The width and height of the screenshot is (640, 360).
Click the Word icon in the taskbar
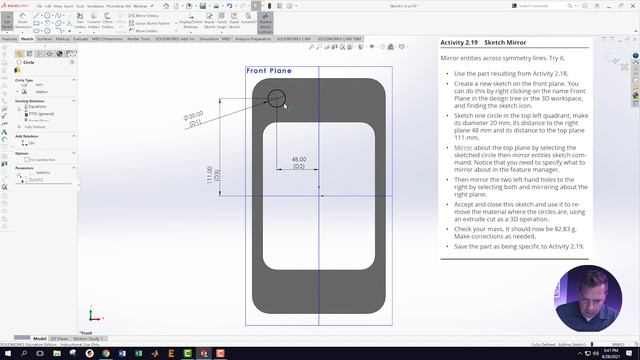tap(122, 353)
